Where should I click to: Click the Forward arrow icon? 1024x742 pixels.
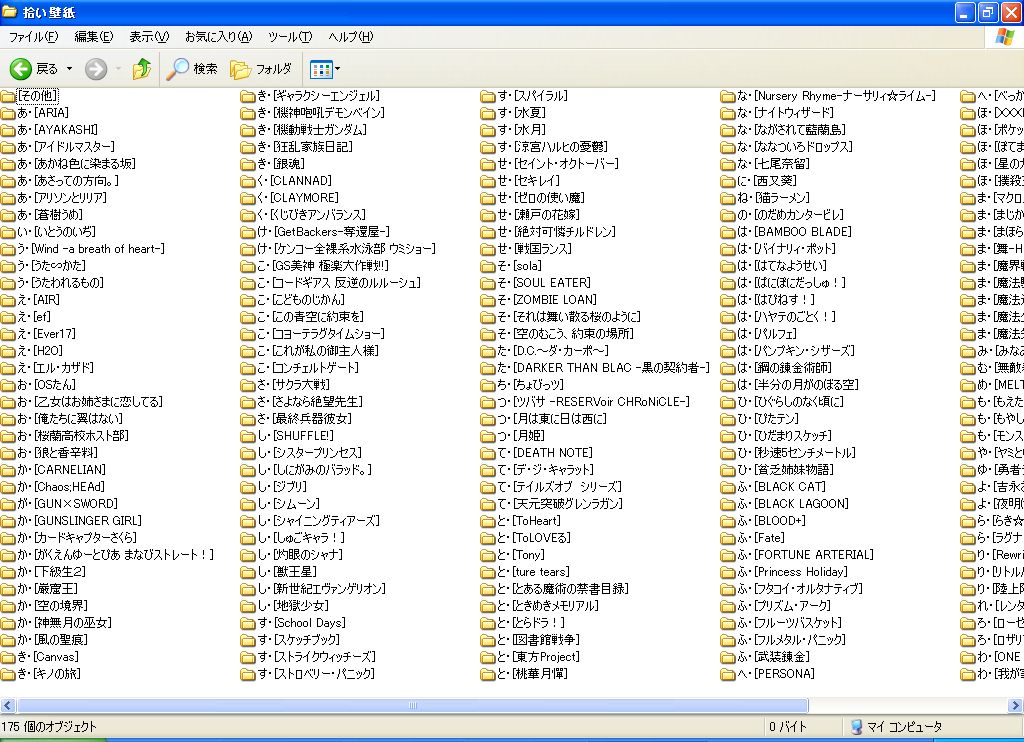point(96,69)
